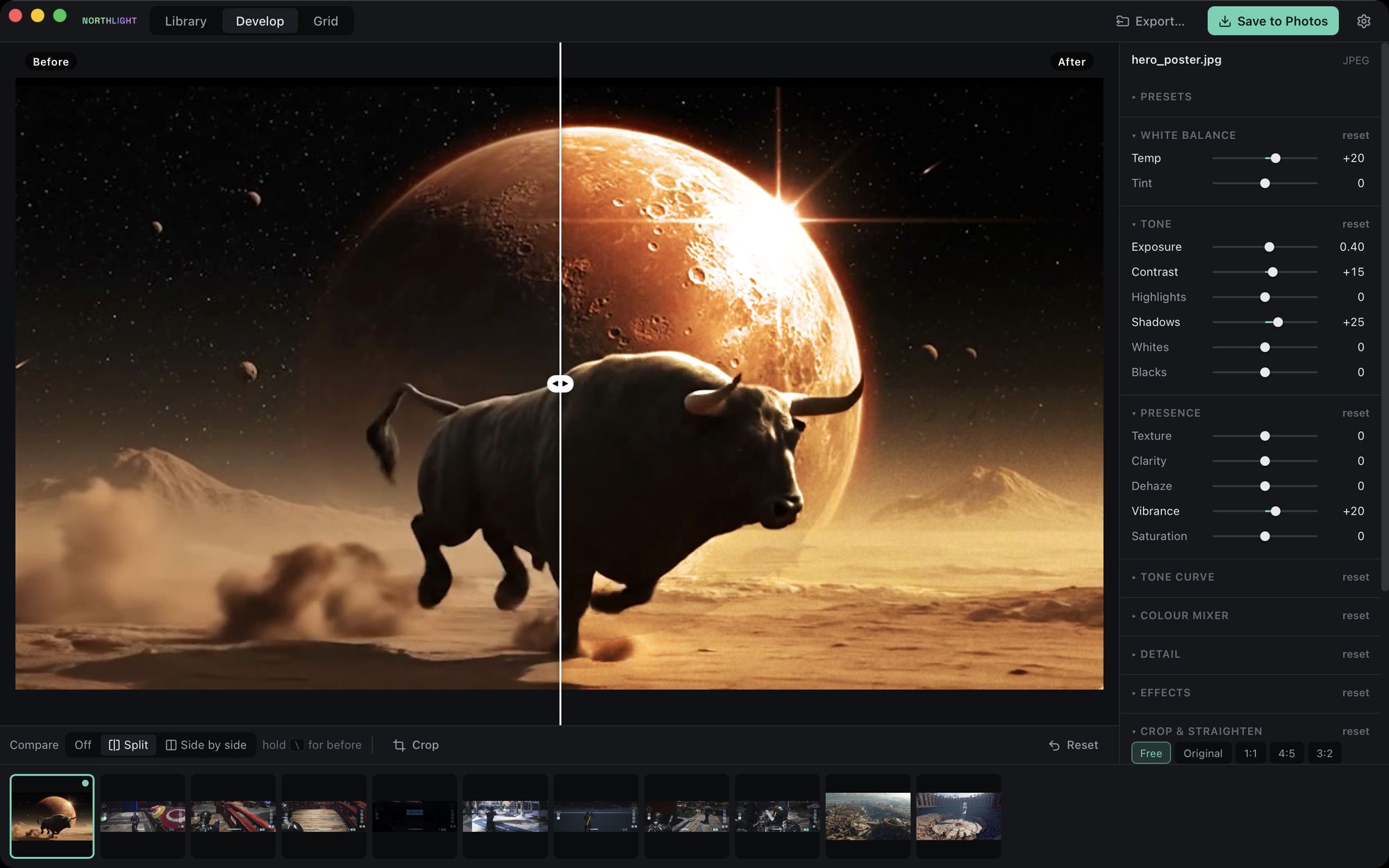This screenshot has height=868, width=1389.
Task: Select Split compare mode
Action: pos(128,745)
